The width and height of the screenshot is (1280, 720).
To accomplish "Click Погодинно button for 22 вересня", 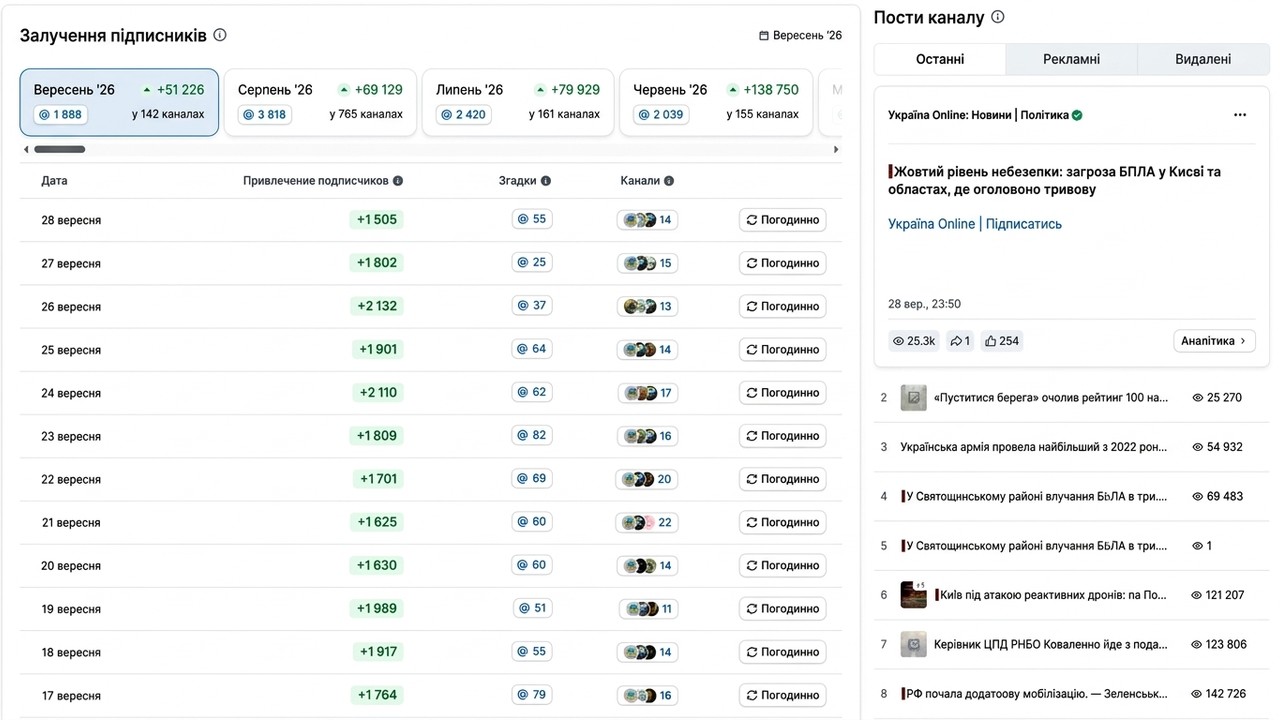I will (x=783, y=479).
